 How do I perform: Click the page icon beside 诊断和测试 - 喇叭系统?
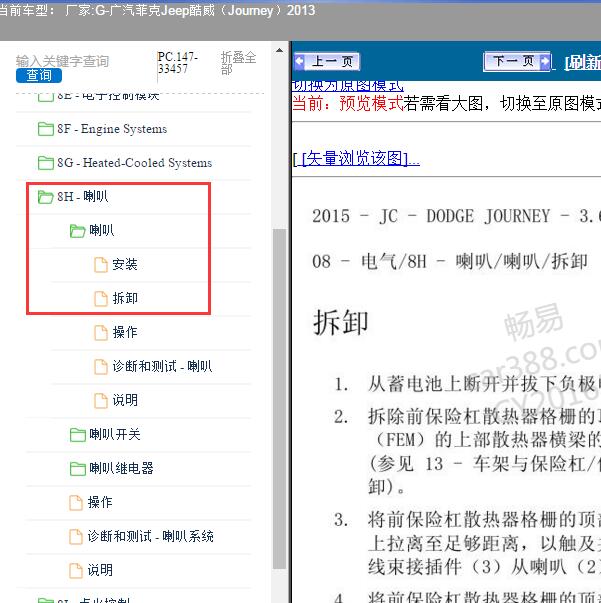pos(76,536)
